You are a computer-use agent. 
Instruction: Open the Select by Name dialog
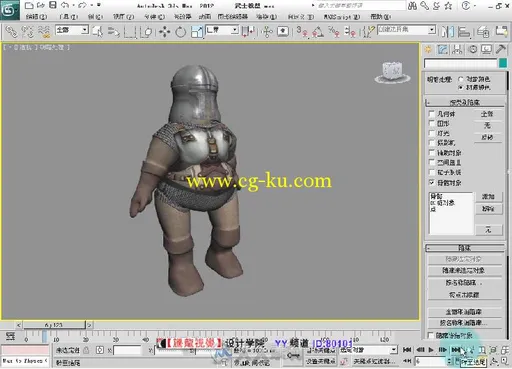[x=114, y=32]
